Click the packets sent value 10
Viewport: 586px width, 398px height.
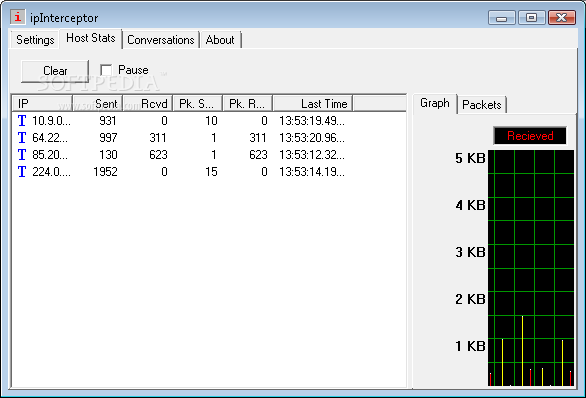pos(211,121)
